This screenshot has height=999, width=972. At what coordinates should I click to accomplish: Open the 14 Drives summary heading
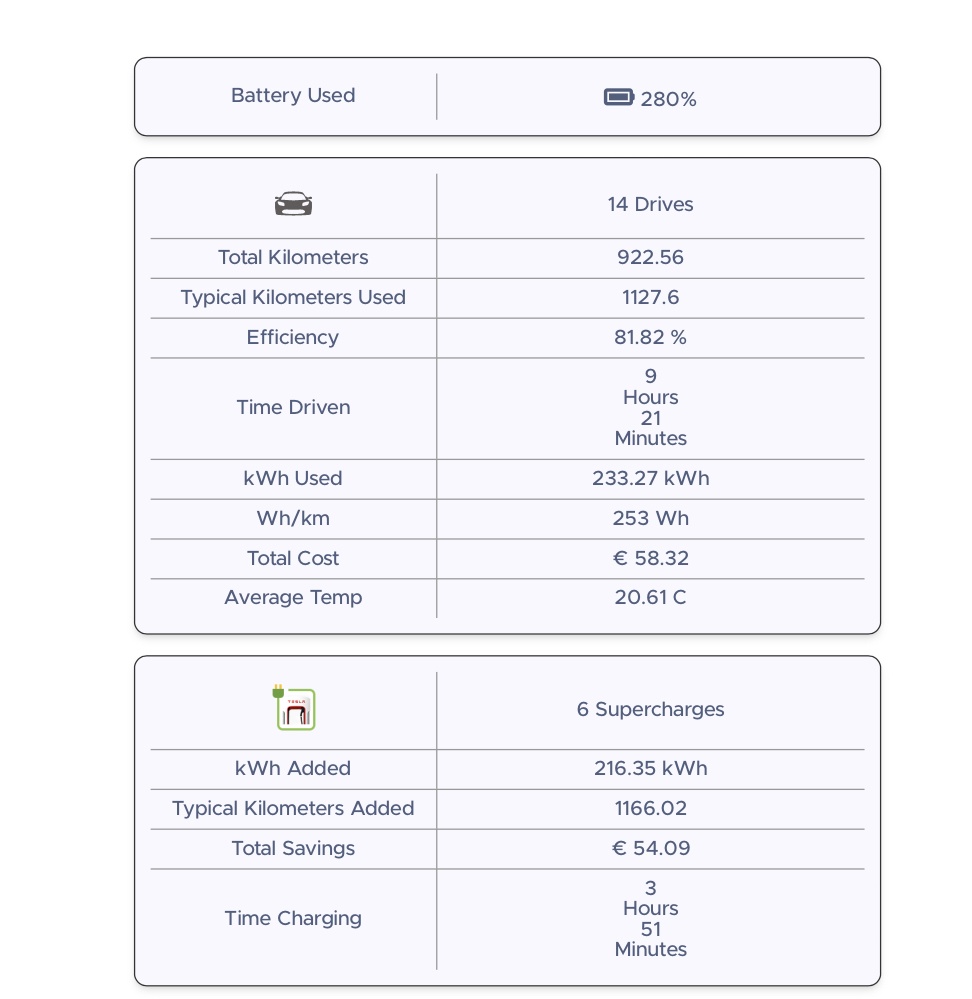(650, 205)
